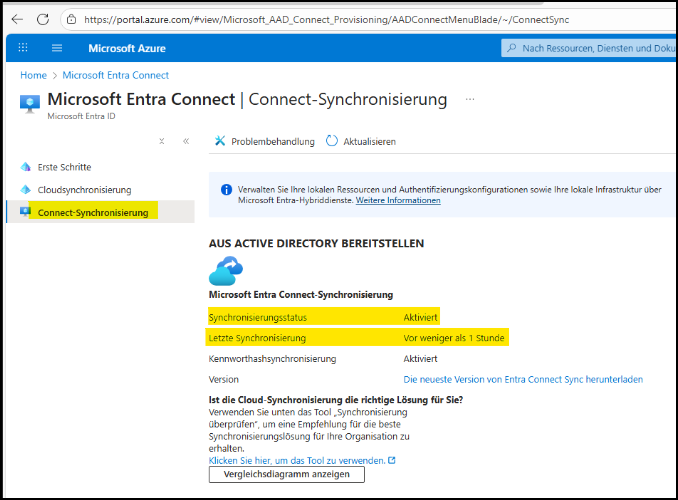This screenshot has height=500, width=678.
Task: Click the magnifier icon in the search box
Action: pyautogui.click(x=511, y=48)
